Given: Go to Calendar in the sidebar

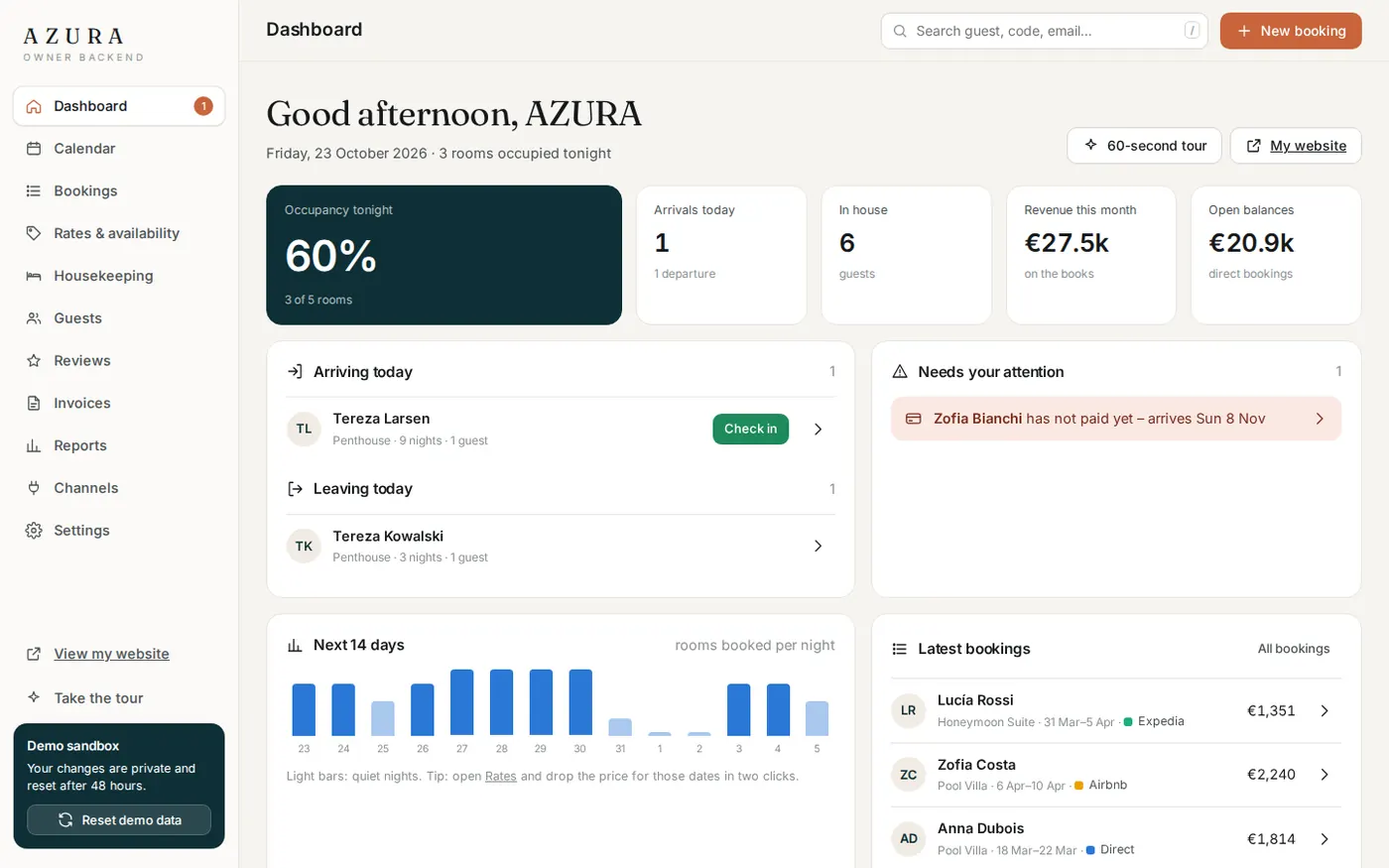Looking at the screenshot, I should pos(119,149).
